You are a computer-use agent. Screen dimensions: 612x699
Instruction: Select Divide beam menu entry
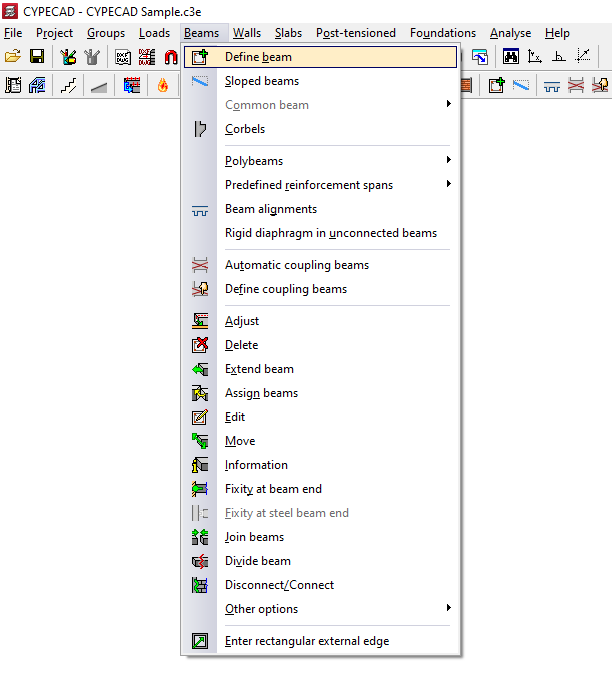click(x=320, y=561)
